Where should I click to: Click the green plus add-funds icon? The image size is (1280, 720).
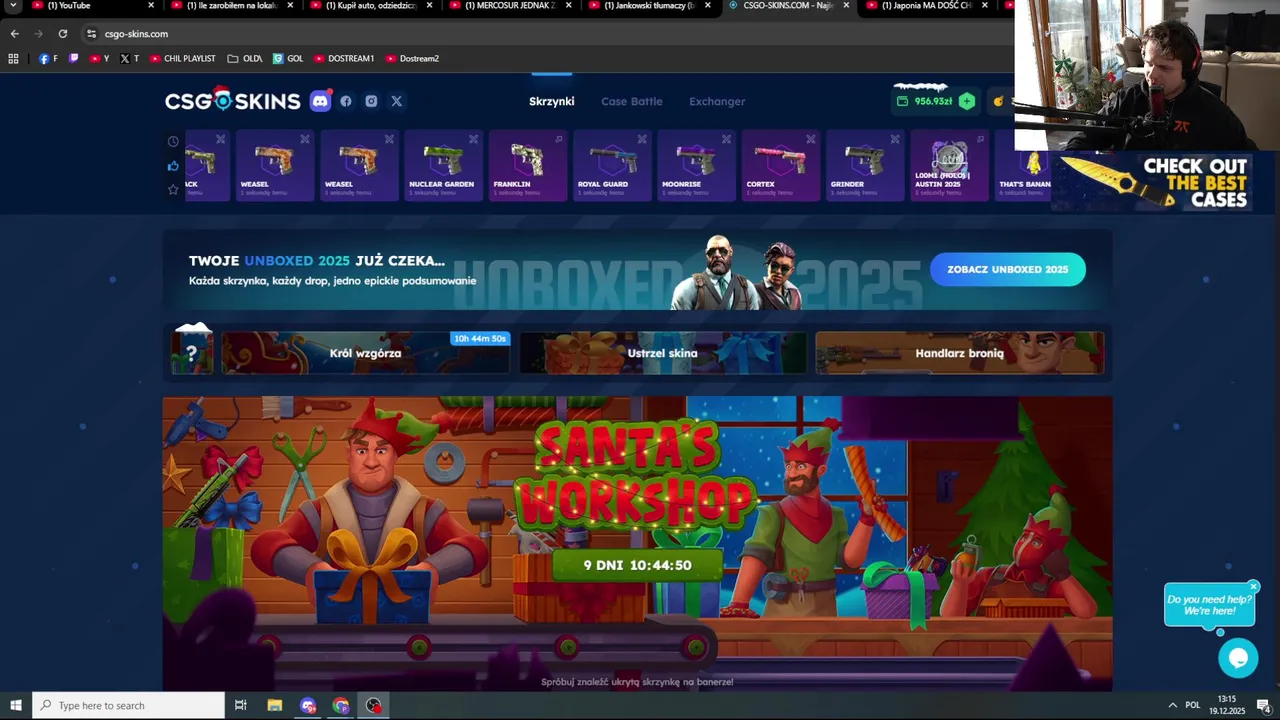point(967,101)
